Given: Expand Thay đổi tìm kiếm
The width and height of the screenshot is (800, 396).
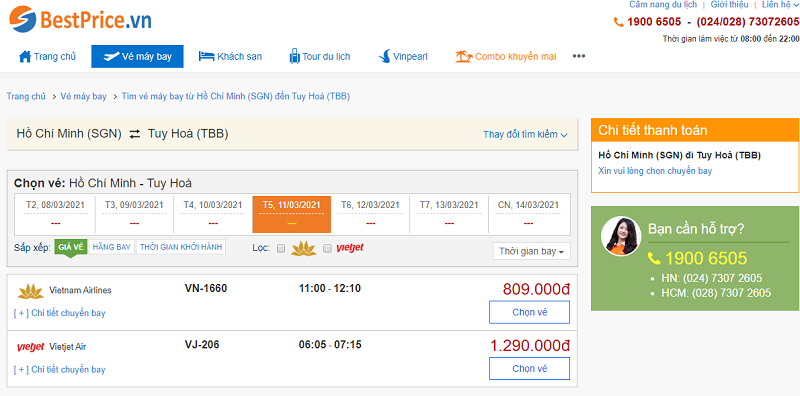Looking at the screenshot, I should coord(525,135).
